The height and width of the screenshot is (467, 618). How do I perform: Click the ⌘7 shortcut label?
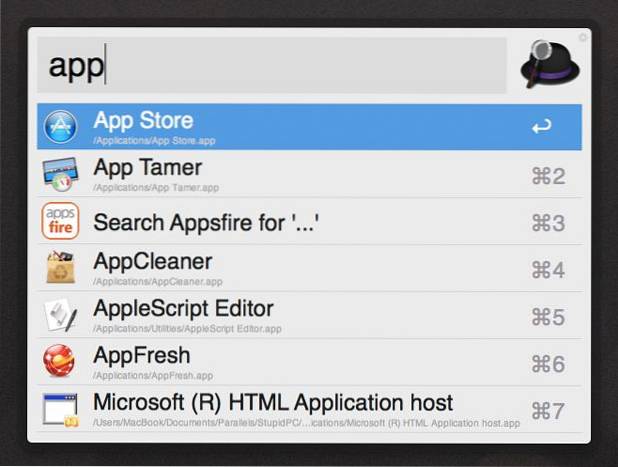tap(548, 411)
